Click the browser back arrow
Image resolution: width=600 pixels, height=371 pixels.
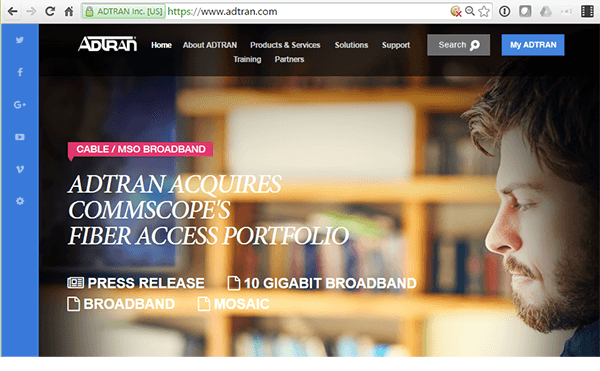click(x=13, y=11)
